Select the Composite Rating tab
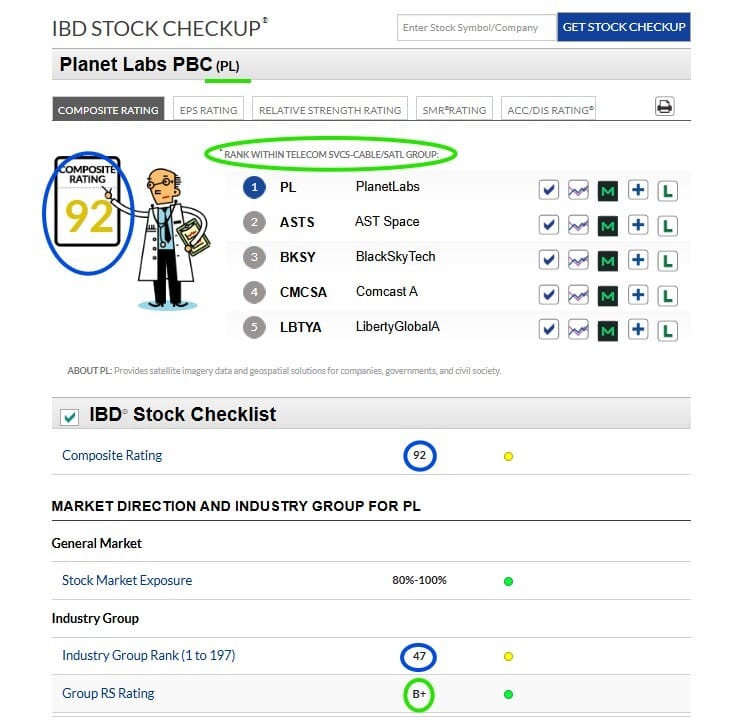734x727 pixels. [108, 109]
